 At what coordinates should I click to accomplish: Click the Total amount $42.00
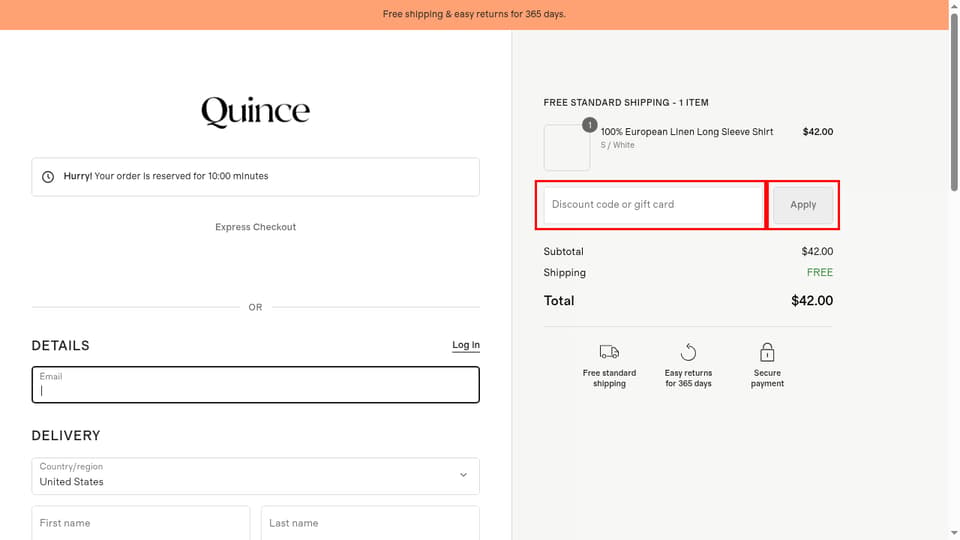click(x=812, y=301)
